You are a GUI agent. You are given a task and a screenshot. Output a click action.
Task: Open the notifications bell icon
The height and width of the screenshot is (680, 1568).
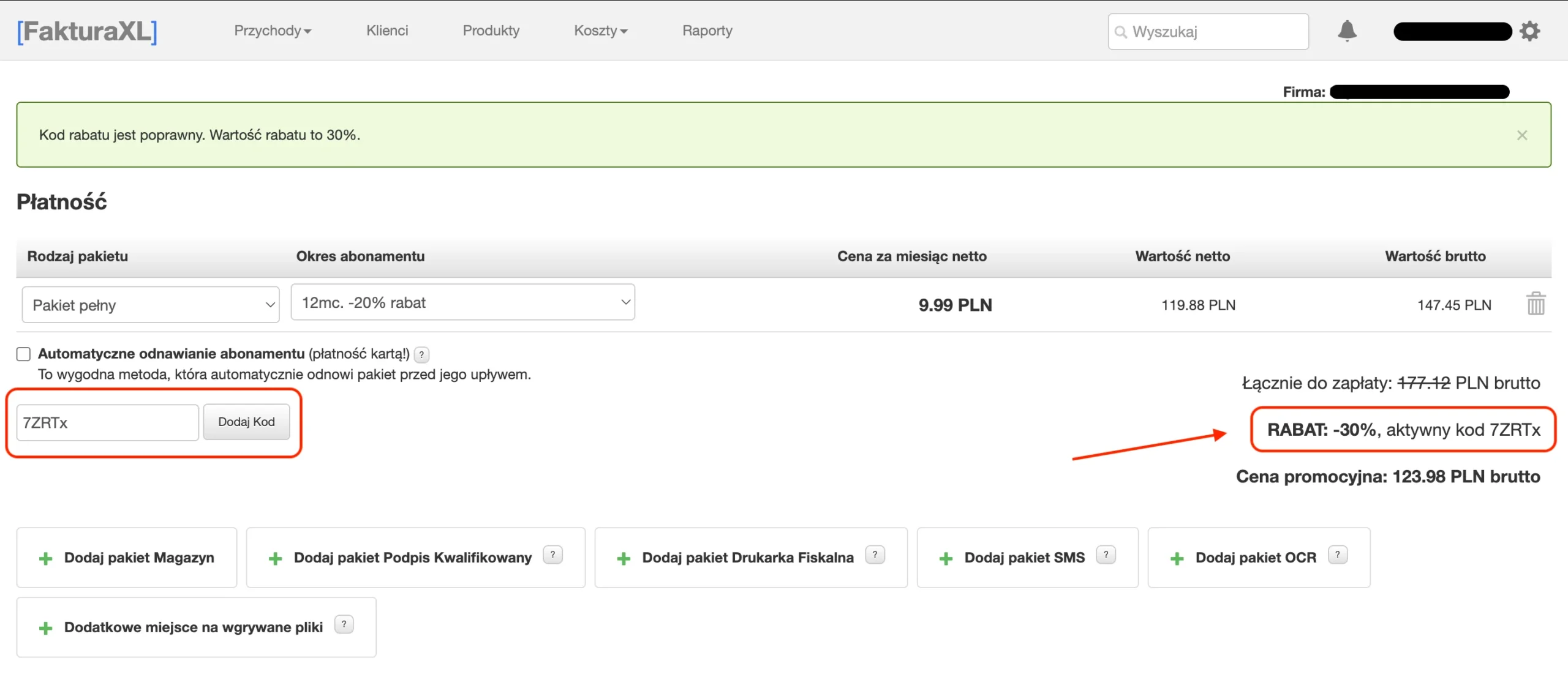point(1347,31)
